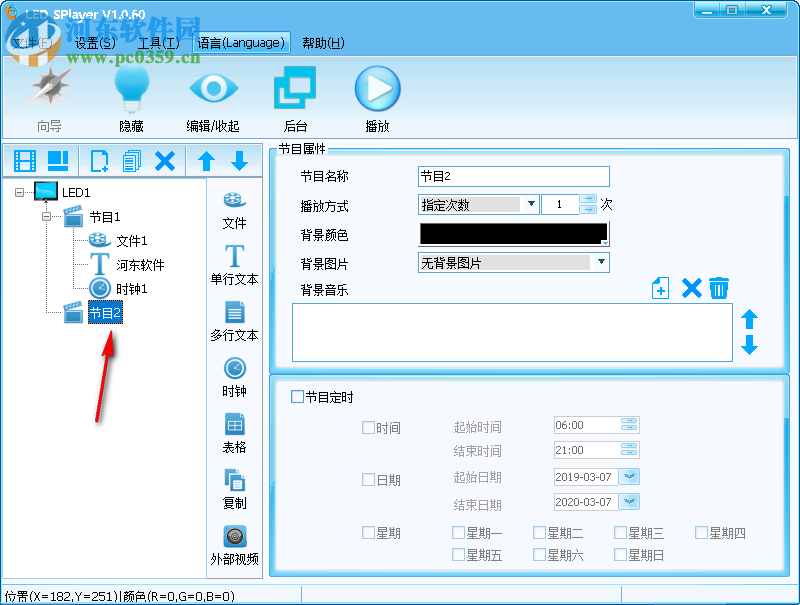This screenshot has height=605, width=800.
Task: Click the blue X delete icon above the tree
Action: point(166,160)
